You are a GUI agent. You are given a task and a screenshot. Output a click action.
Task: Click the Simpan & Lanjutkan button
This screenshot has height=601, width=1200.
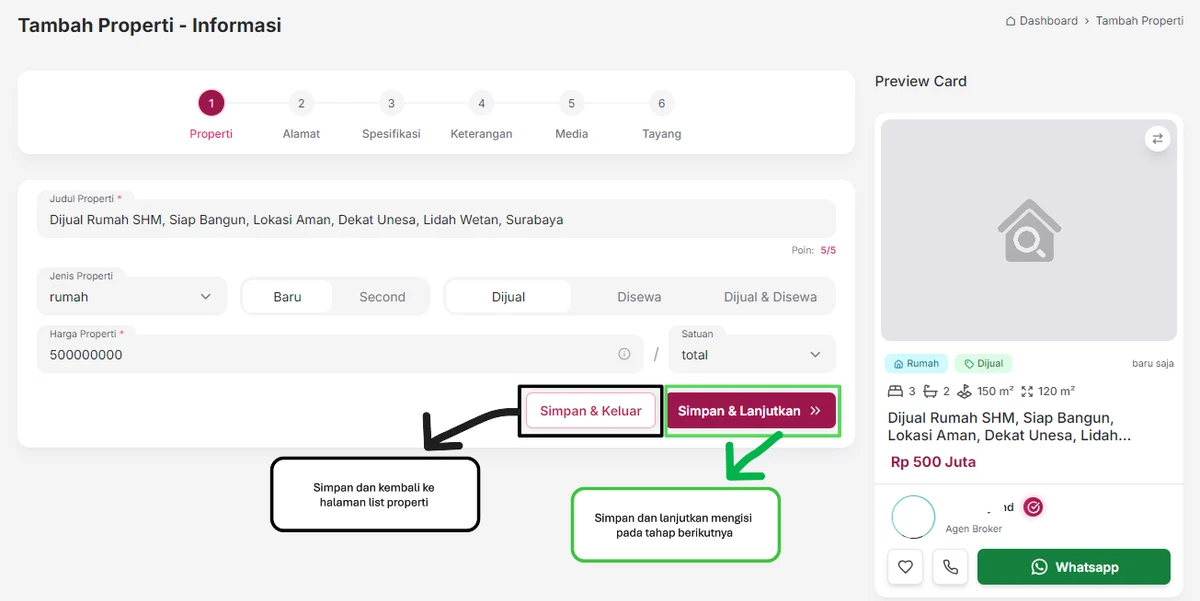pos(751,411)
